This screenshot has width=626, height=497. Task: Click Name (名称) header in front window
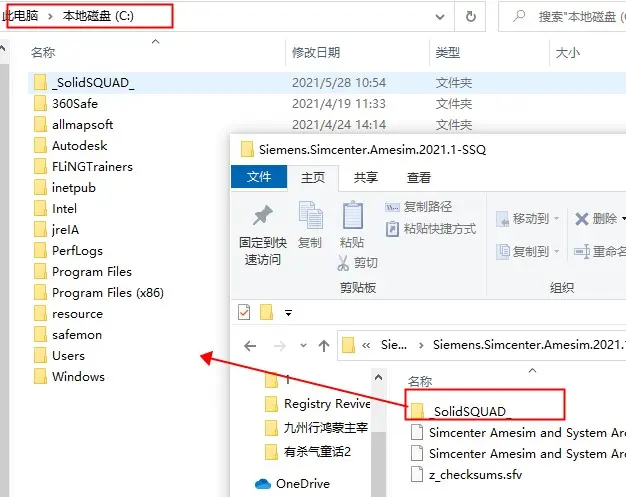click(420, 382)
